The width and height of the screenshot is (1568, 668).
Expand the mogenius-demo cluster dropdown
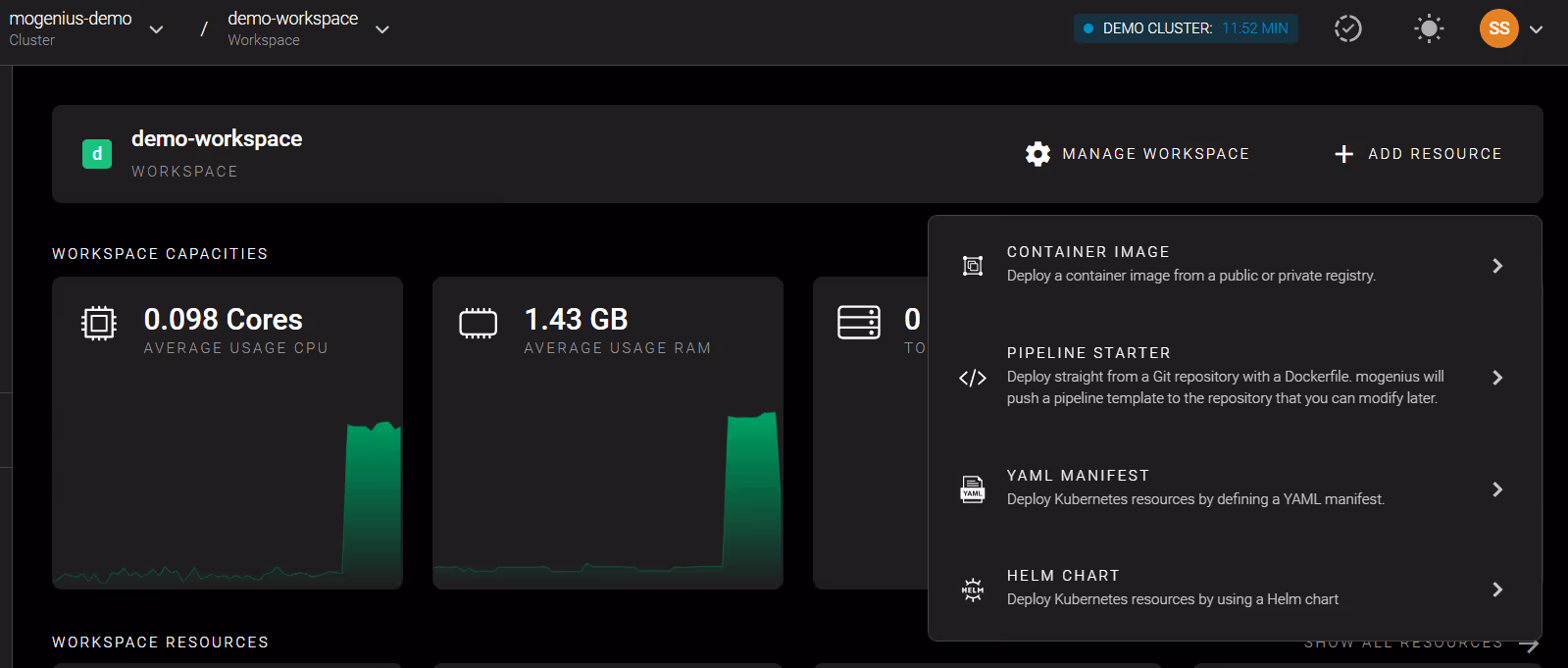(x=156, y=29)
